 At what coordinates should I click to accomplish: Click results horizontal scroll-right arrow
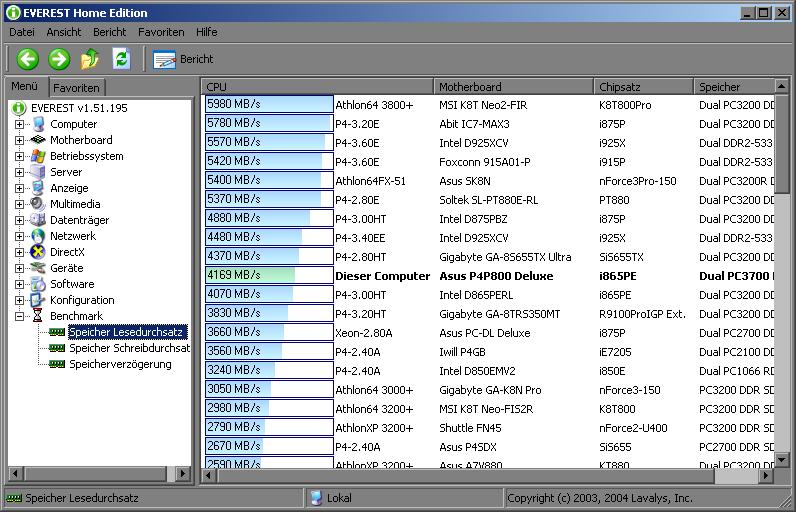(766, 476)
